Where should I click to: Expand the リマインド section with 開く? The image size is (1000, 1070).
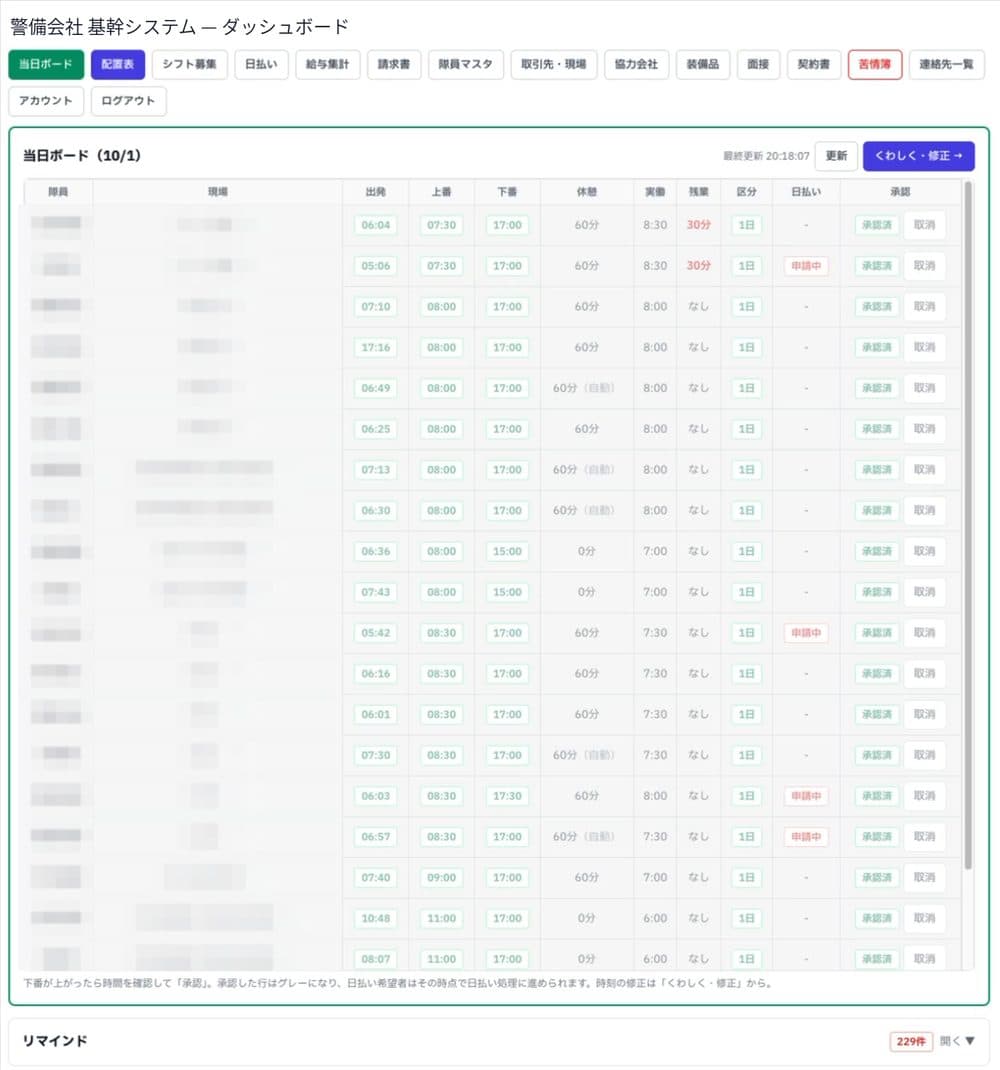tap(958, 1041)
